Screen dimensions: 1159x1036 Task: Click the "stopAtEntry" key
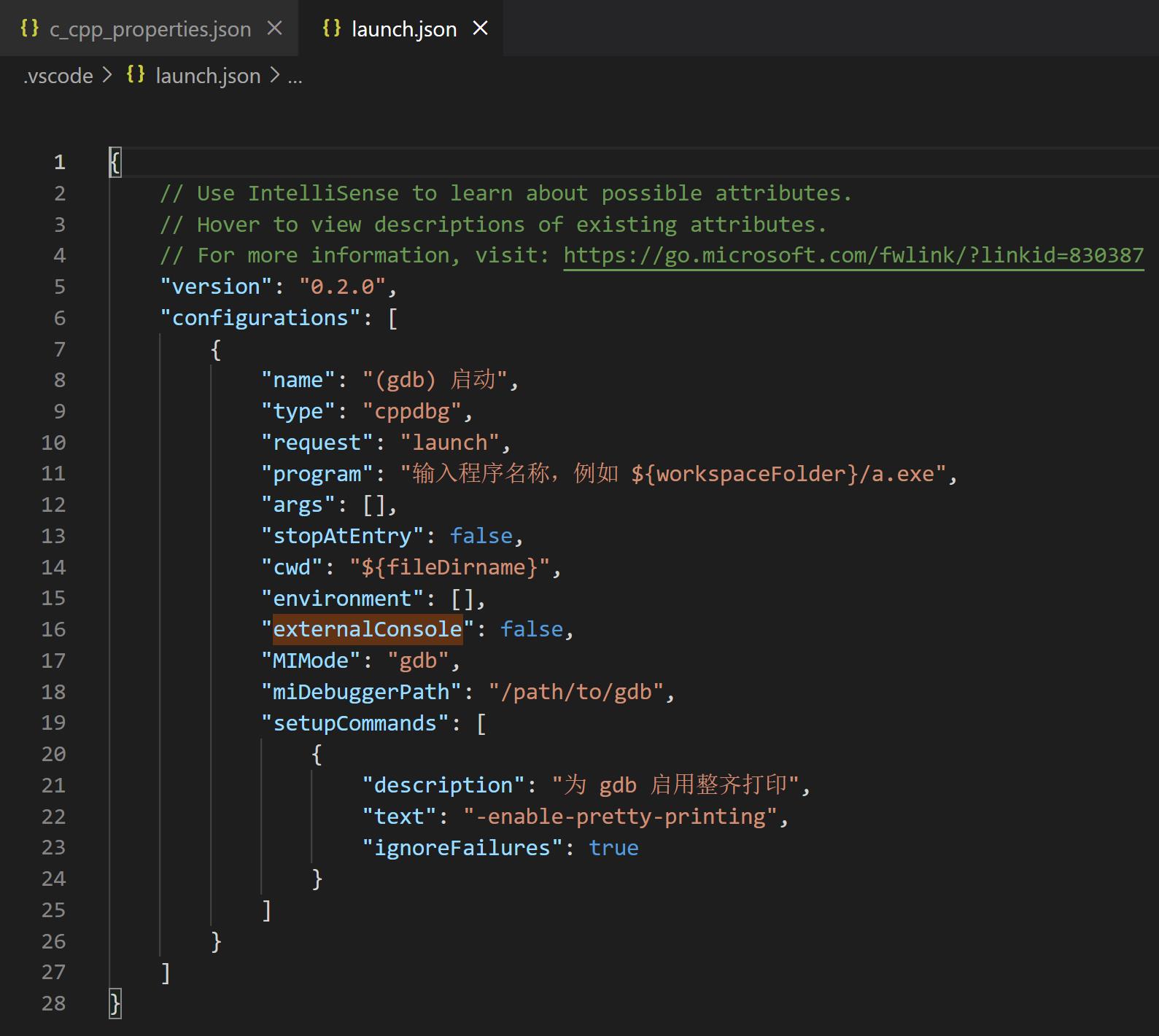tap(343, 536)
